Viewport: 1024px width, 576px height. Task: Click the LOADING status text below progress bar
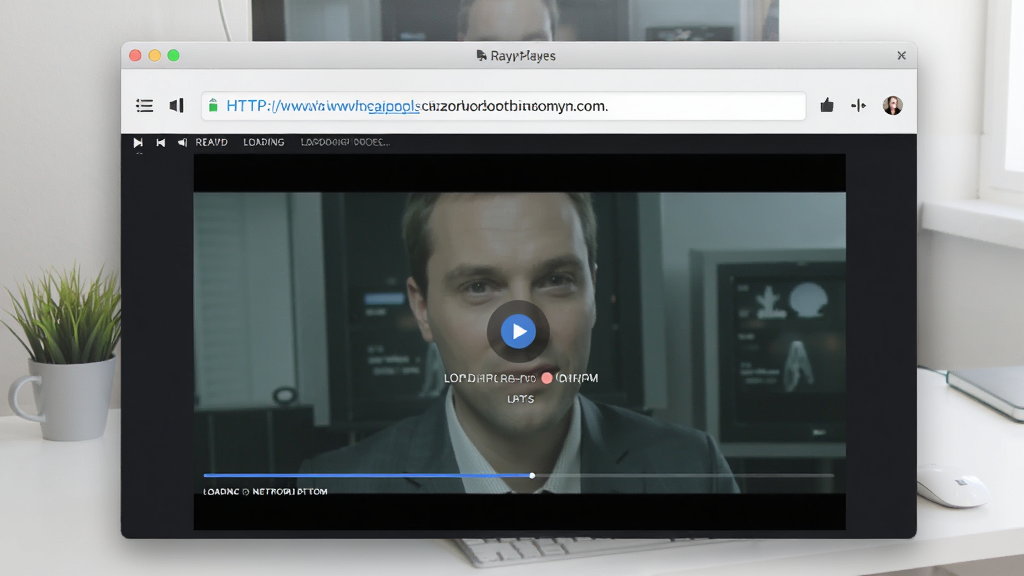265,492
